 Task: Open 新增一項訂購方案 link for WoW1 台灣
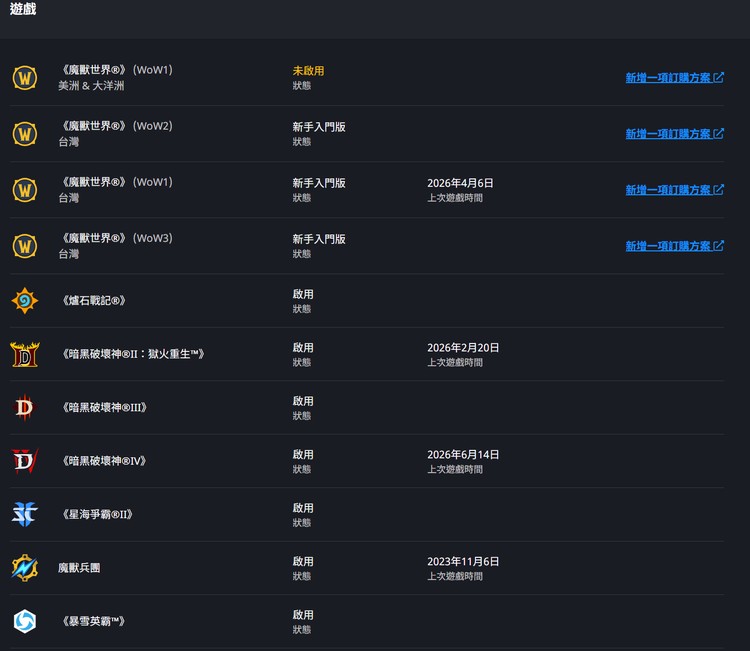674,190
